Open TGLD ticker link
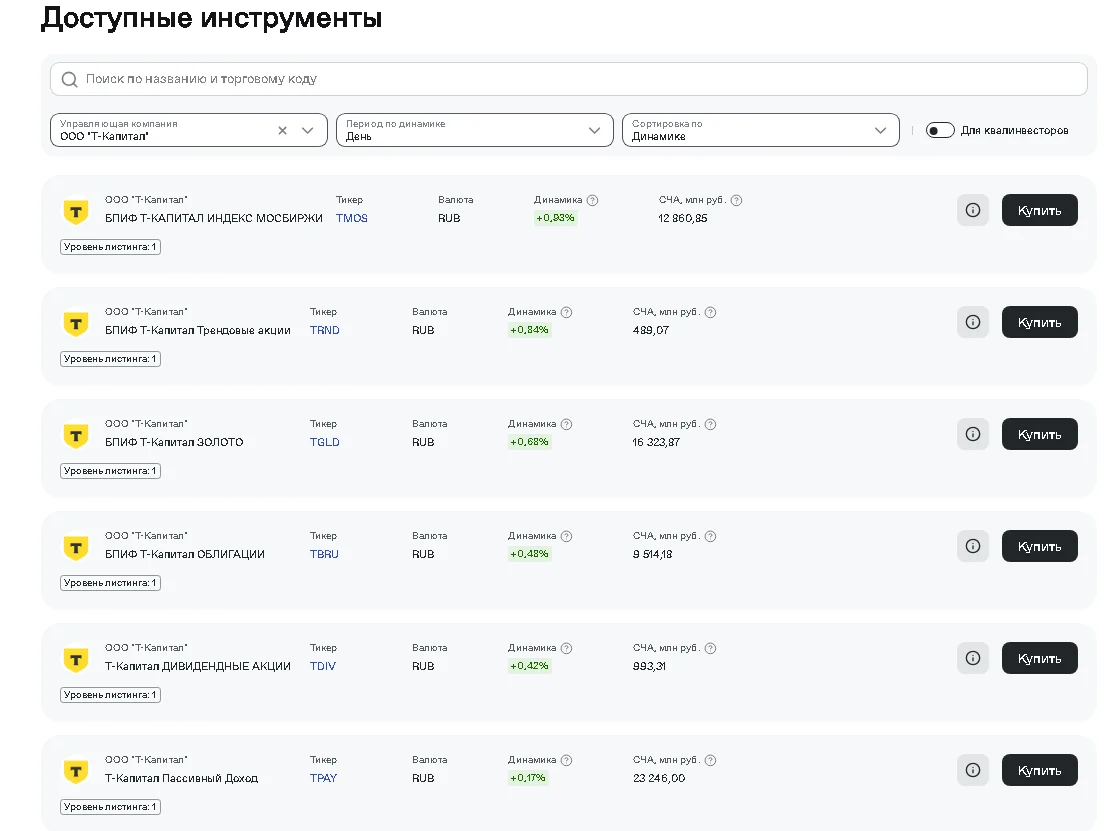 [325, 442]
